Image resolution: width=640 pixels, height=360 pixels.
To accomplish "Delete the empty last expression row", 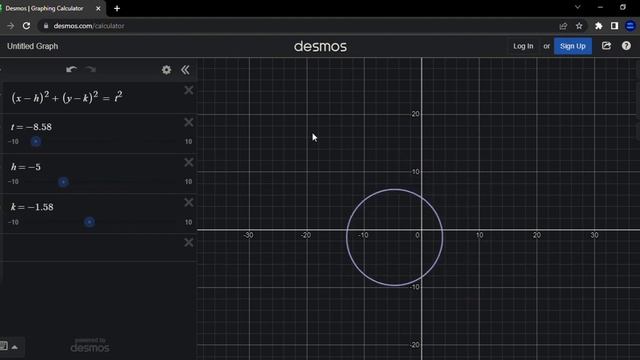I will [x=189, y=242].
